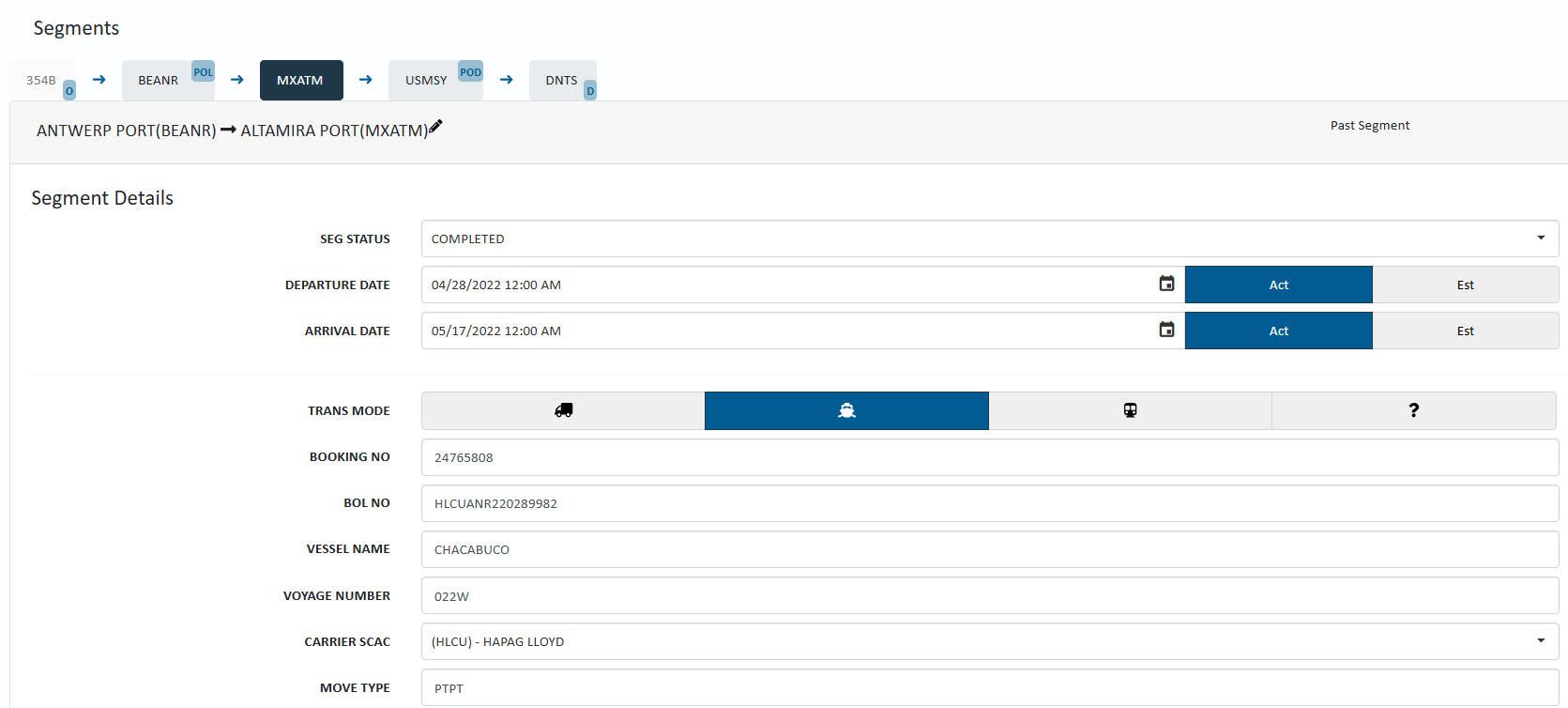
Task: Switch to the BEANR segment tab
Action: pyautogui.click(x=159, y=81)
